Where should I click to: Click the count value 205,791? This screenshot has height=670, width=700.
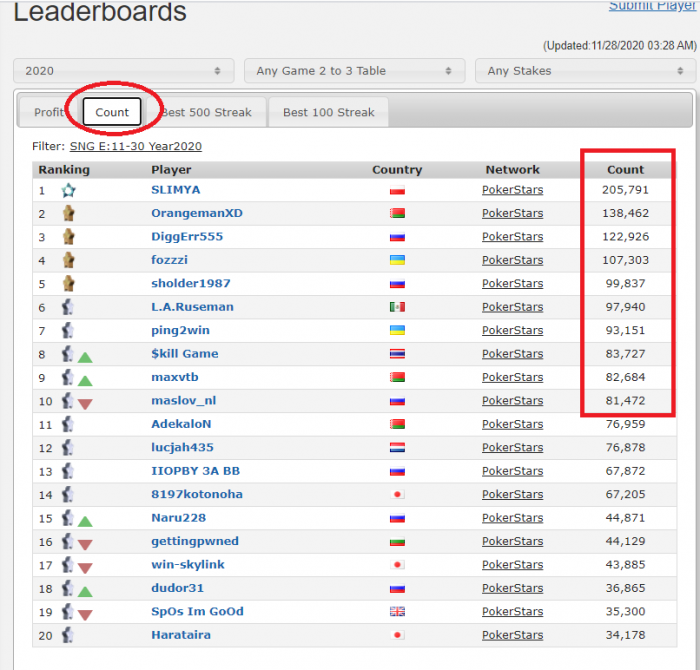point(625,190)
